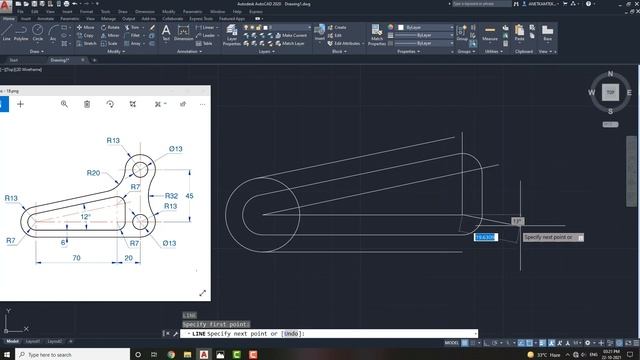Click the Paste clipboard tool
The image size is (640, 360).
[x=519, y=33]
